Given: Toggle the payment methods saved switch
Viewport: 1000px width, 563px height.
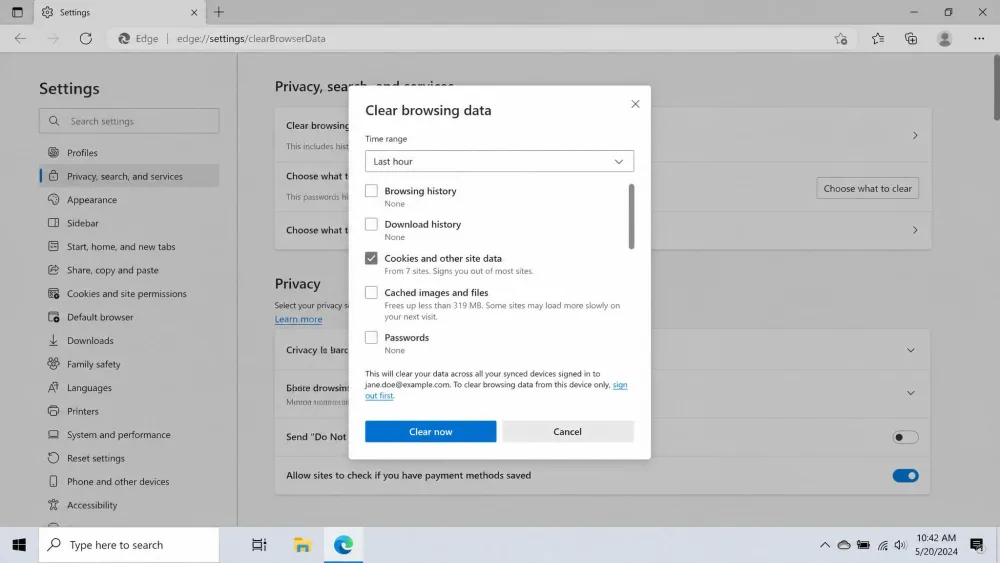Looking at the screenshot, I should (x=905, y=476).
